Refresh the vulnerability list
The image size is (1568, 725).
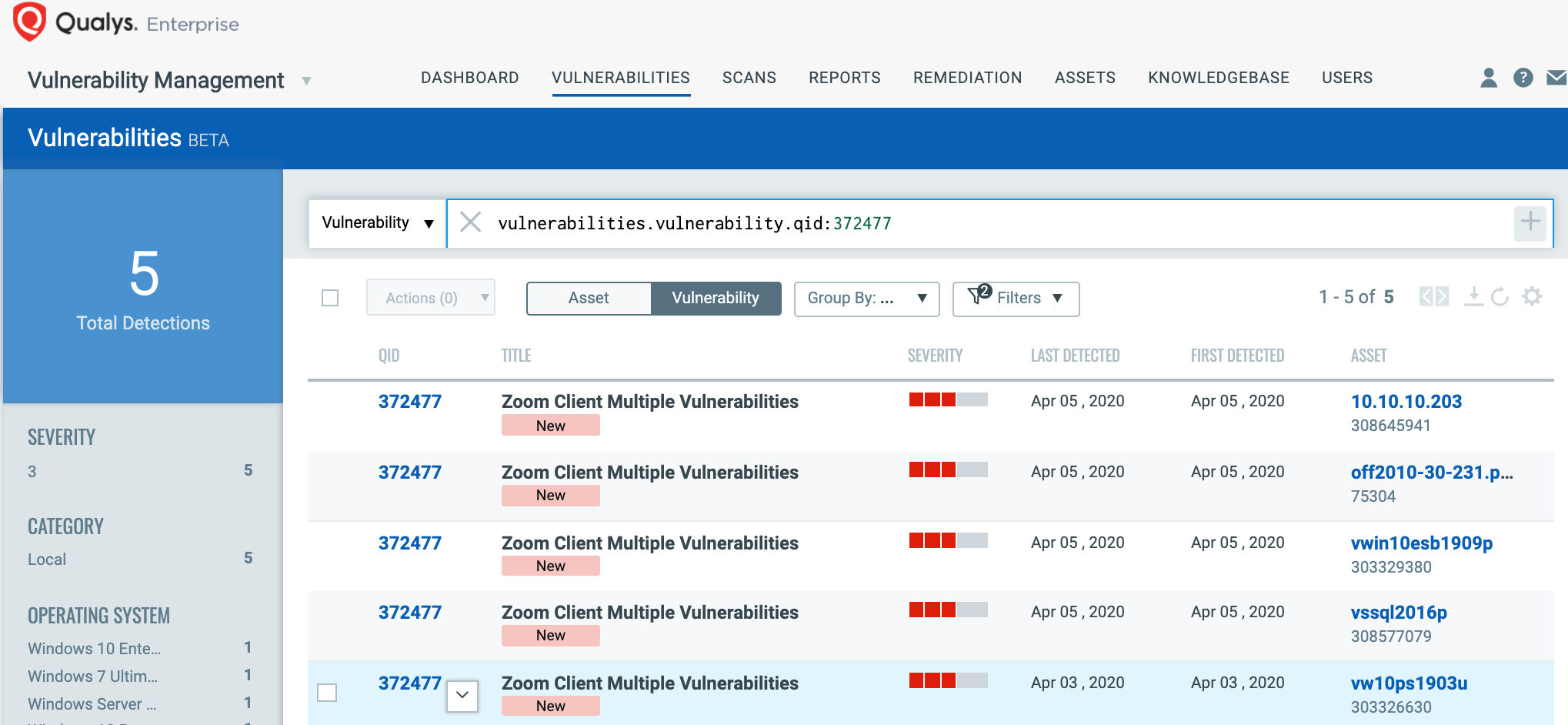(1500, 297)
